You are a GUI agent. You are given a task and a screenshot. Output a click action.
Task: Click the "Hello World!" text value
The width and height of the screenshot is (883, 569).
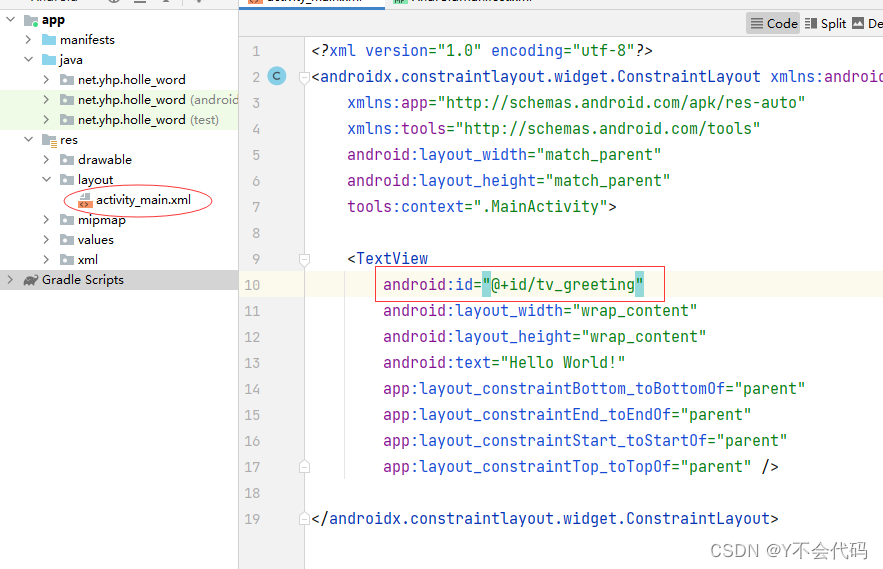[x=563, y=362]
